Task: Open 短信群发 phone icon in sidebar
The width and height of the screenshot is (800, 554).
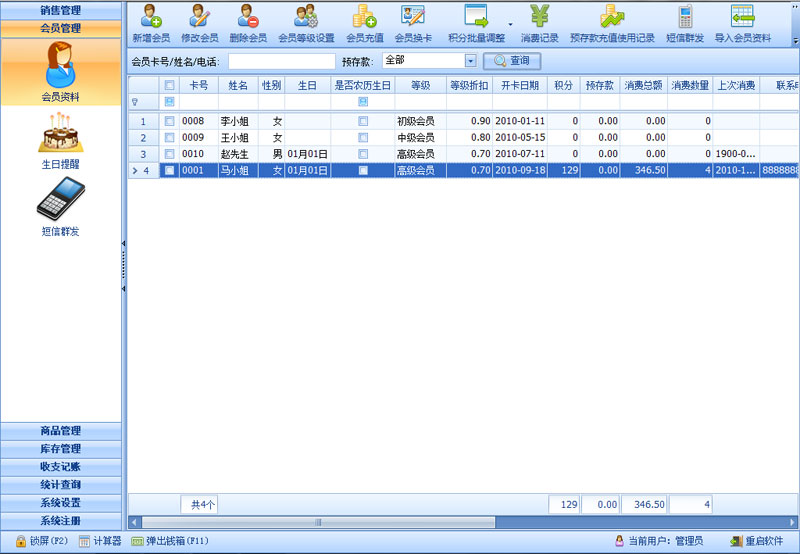Action: click(x=60, y=198)
